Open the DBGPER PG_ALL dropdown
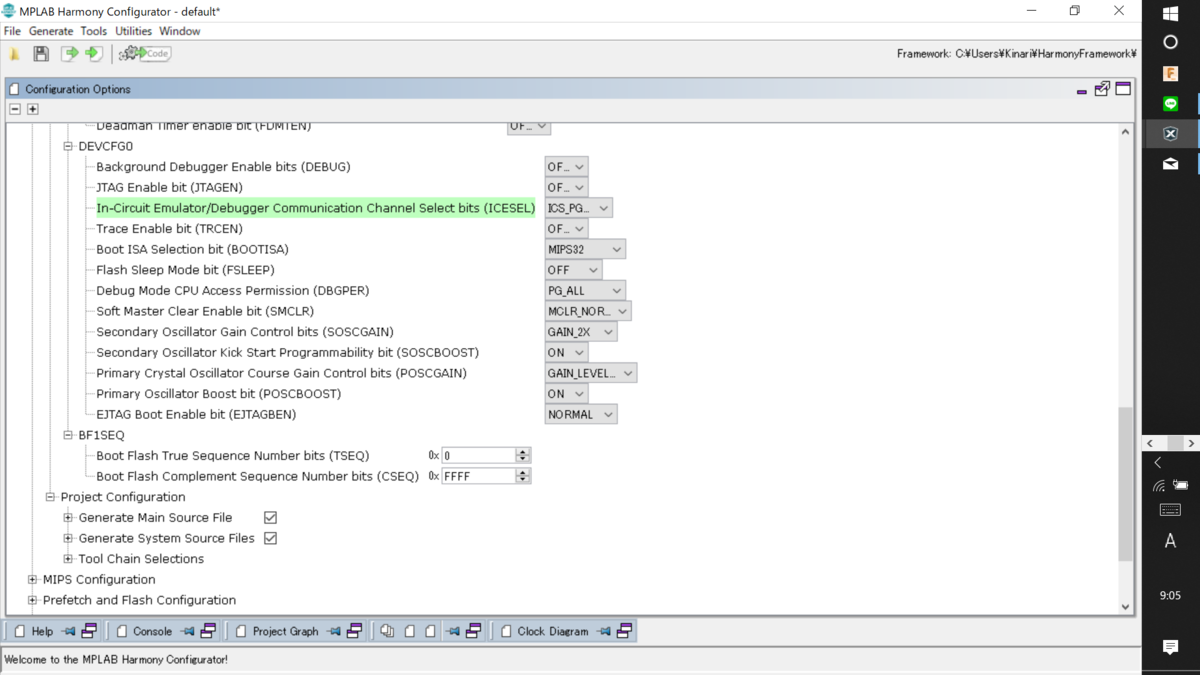Viewport: 1200px width, 675px height. (585, 291)
